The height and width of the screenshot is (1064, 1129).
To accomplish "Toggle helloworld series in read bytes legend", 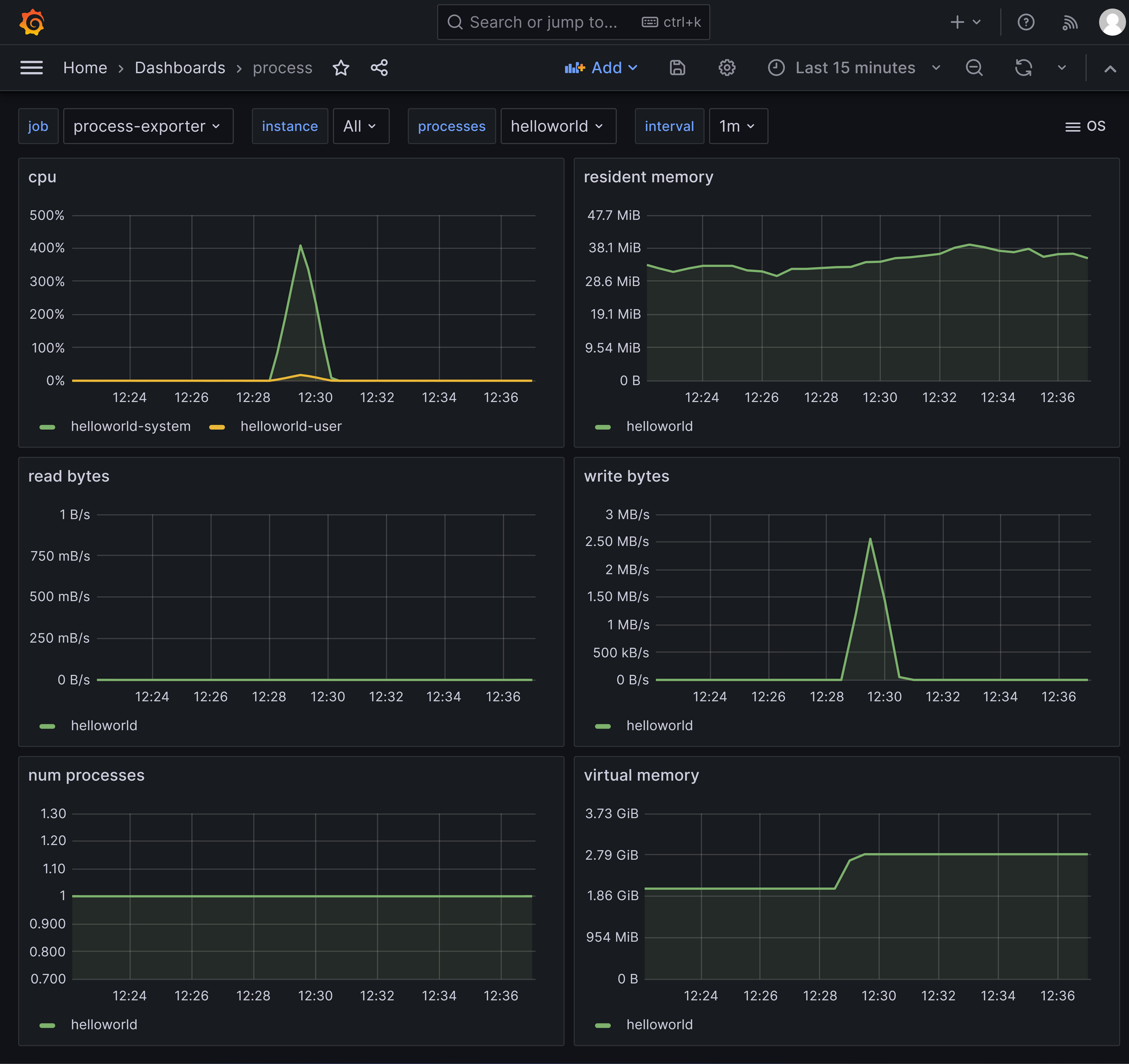I will (x=104, y=725).
